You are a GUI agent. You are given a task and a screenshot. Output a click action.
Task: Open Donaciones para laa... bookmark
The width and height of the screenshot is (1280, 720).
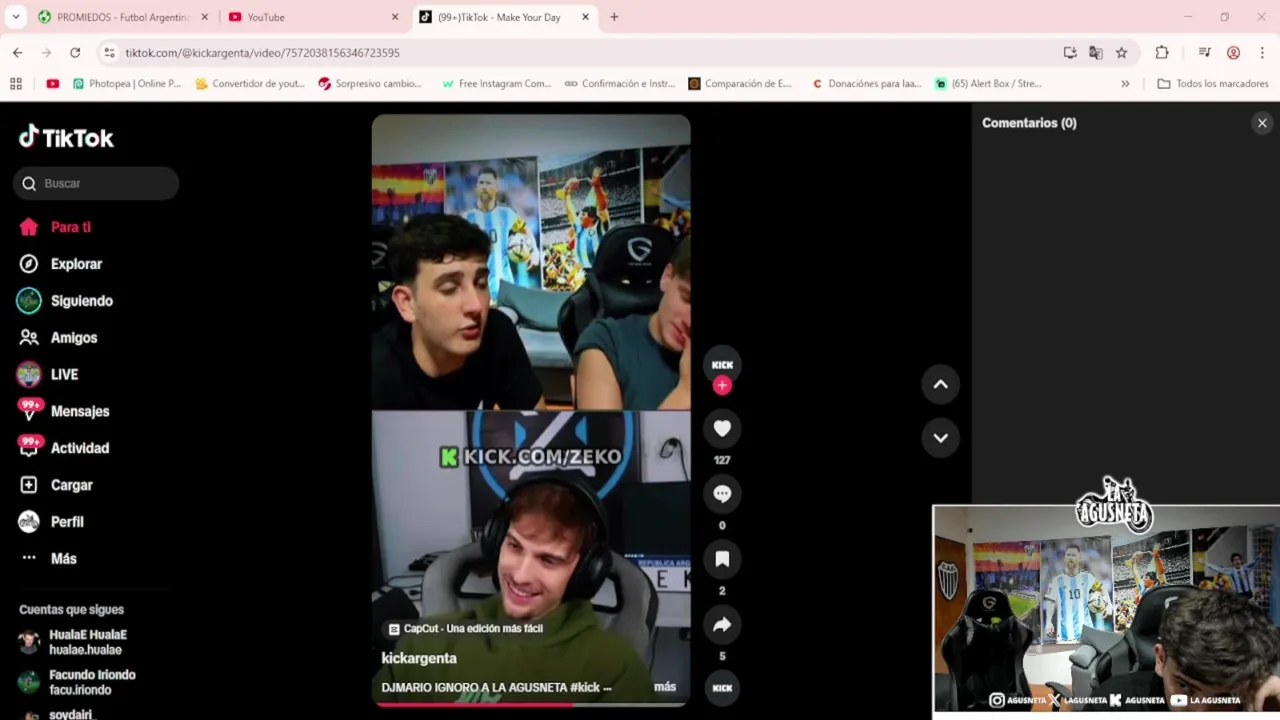tap(867, 84)
